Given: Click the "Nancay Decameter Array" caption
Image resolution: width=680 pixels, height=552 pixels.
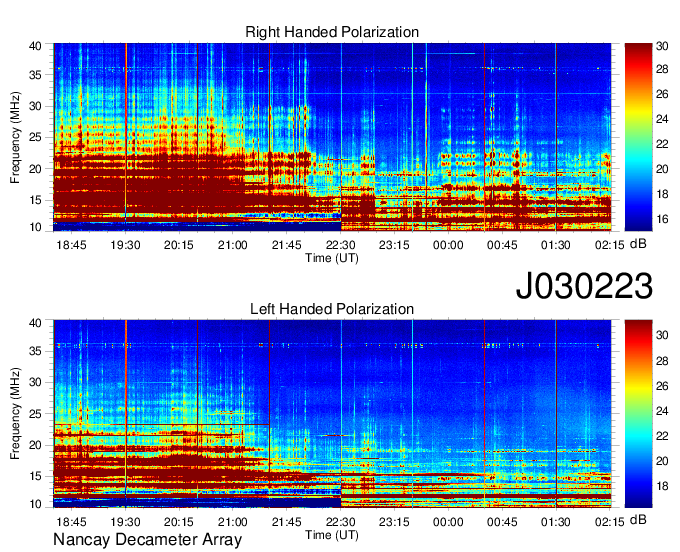Looking at the screenshot, I should [147, 540].
